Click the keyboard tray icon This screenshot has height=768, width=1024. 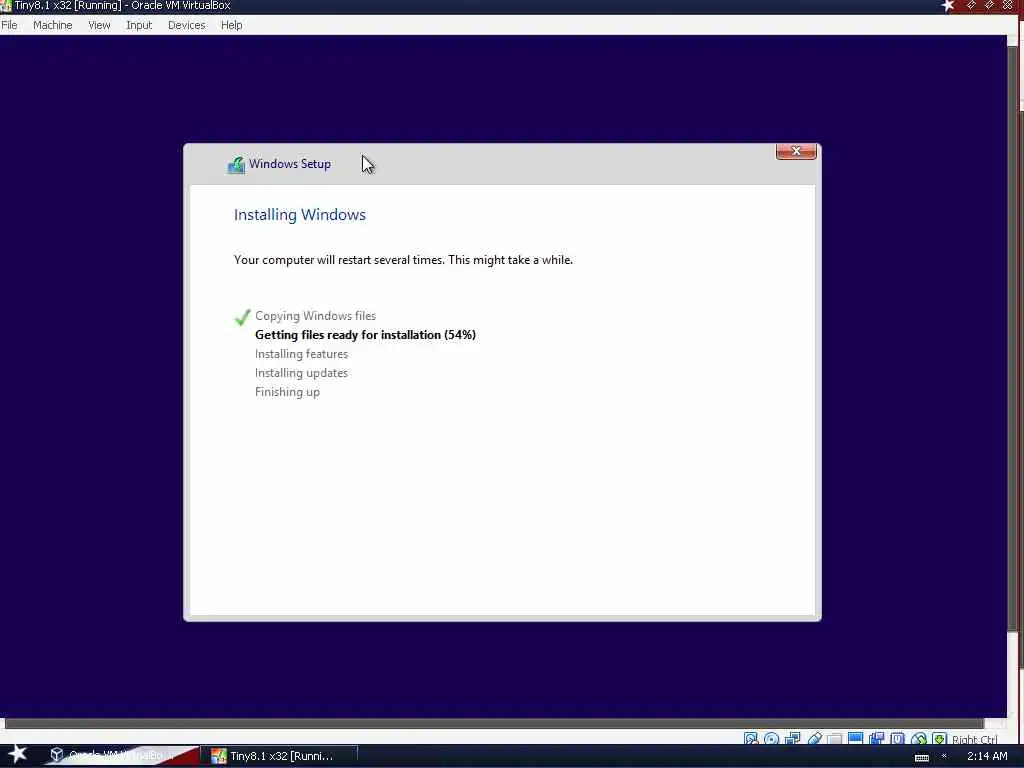[x=921, y=758]
